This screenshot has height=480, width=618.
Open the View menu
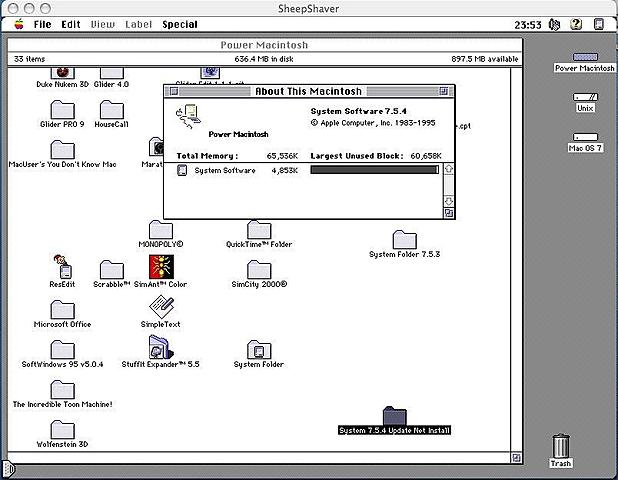(x=102, y=24)
